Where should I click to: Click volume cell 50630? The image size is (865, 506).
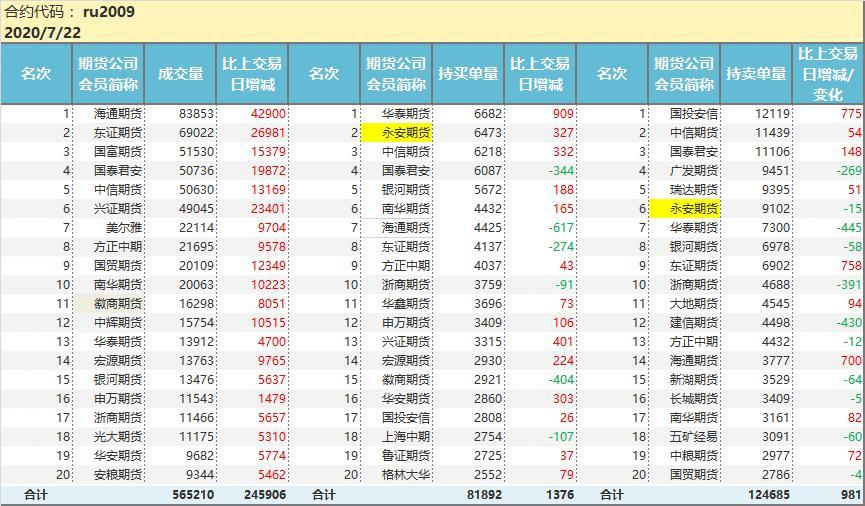tap(196, 190)
